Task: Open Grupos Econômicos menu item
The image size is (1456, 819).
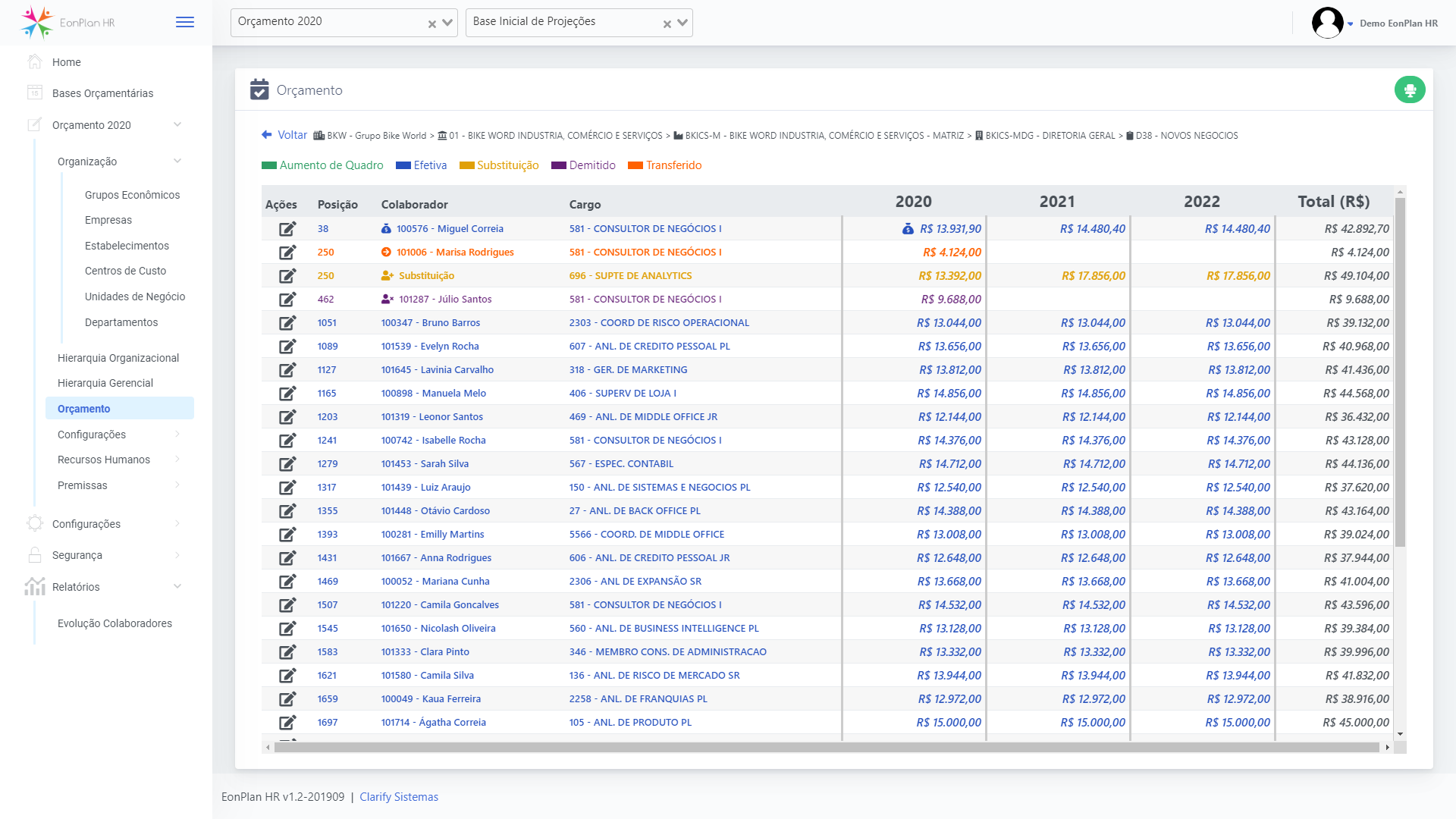Action: click(132, 195)
